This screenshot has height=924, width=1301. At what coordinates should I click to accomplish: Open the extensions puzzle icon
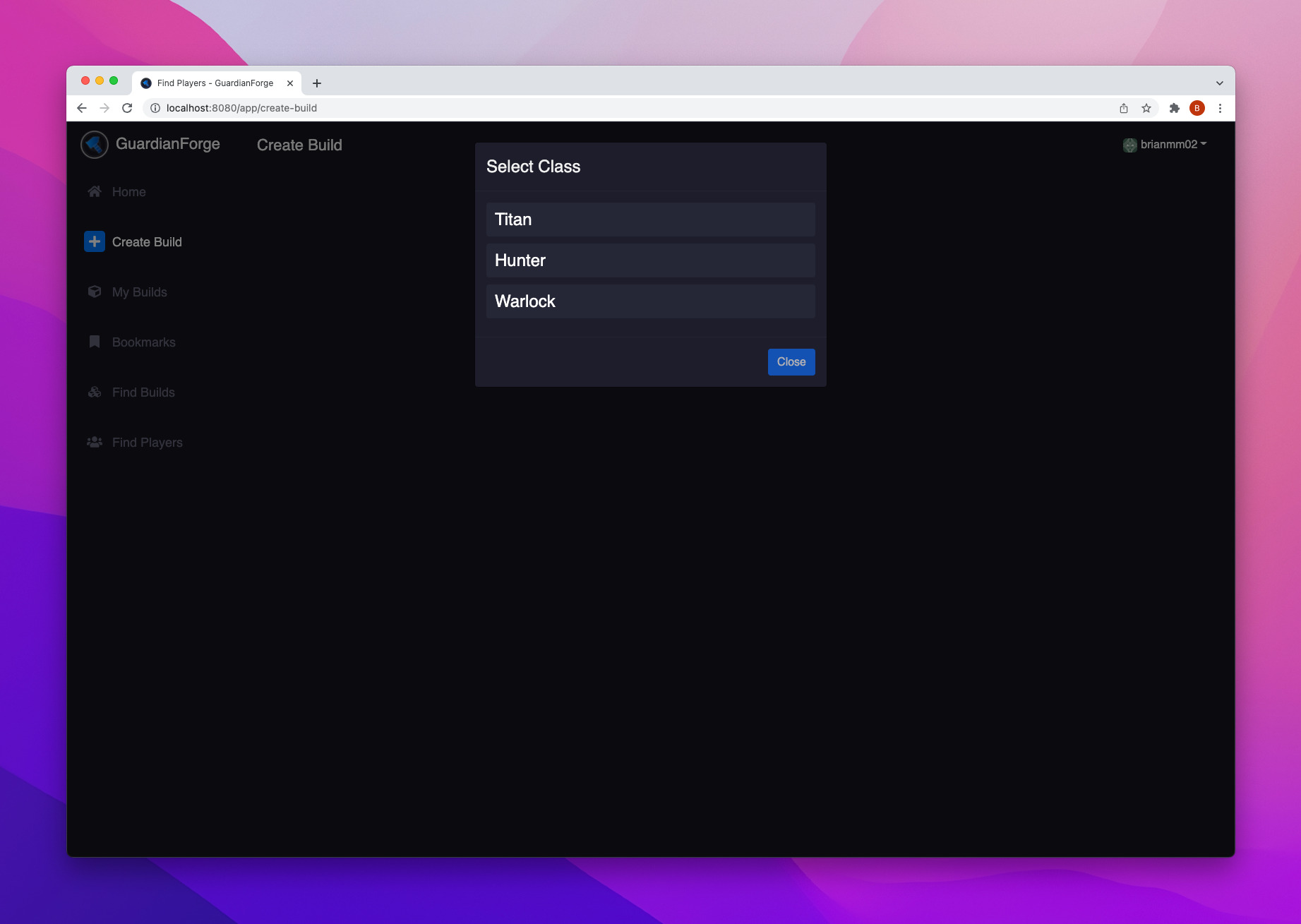pyautogui.click(x=1175, y=108)
